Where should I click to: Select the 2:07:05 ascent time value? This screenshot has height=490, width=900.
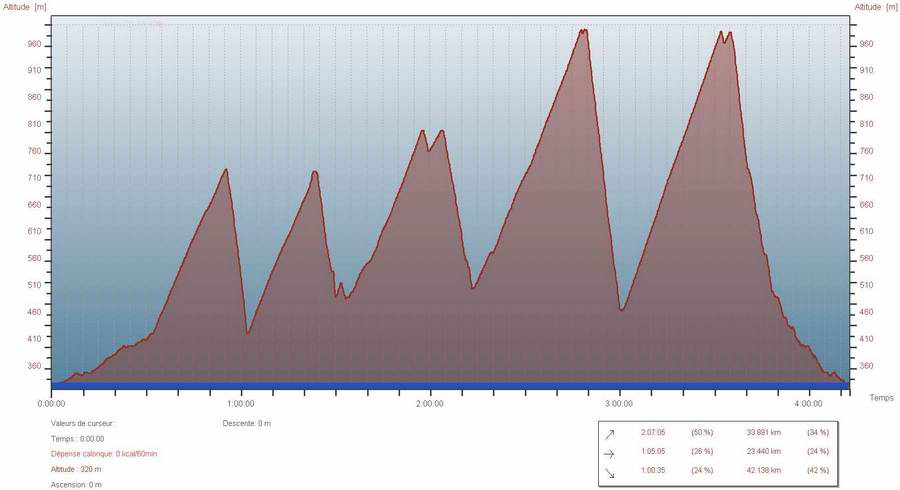tap(654, 433)
